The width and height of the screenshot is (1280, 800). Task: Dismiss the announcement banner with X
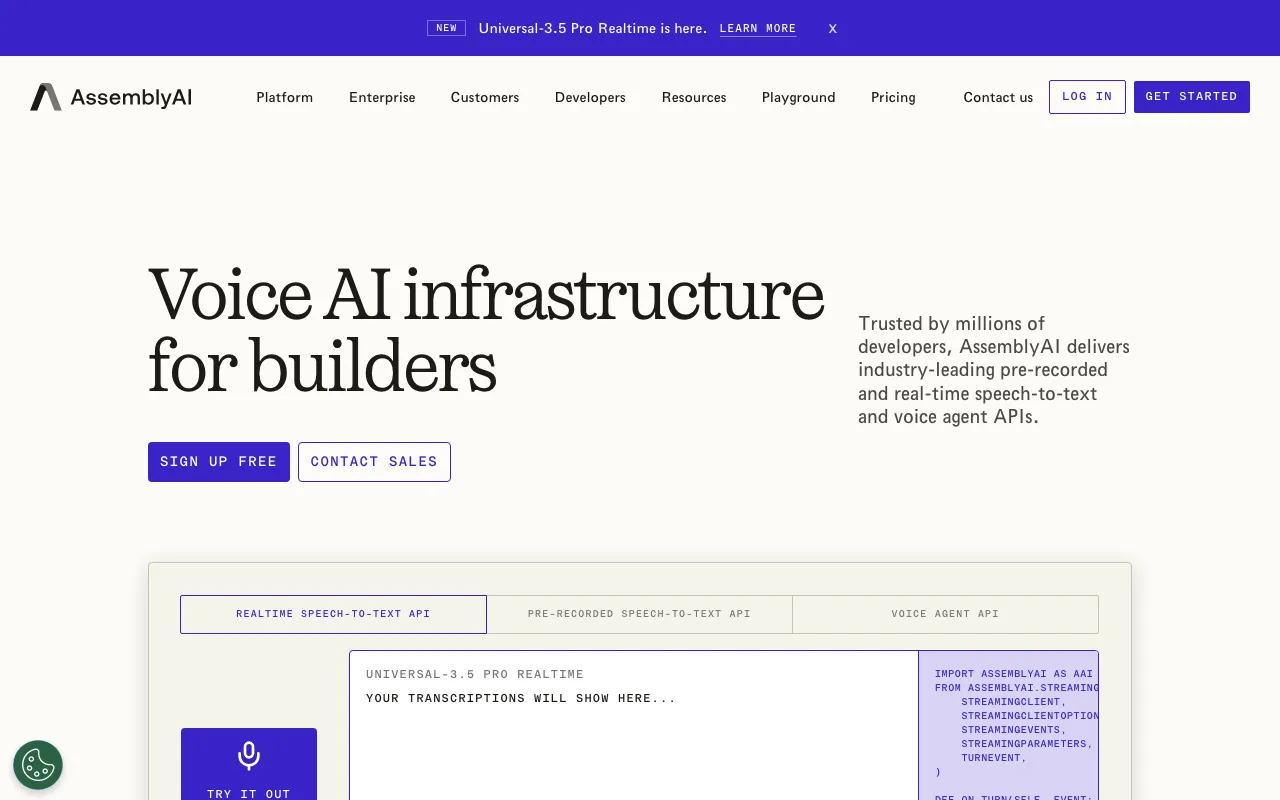[832, 29]
